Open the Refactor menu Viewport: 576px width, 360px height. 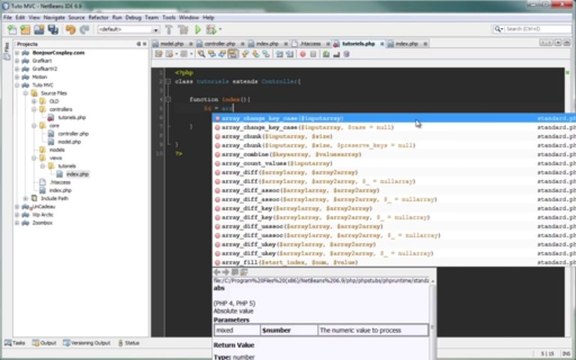(x=98, y=17)
